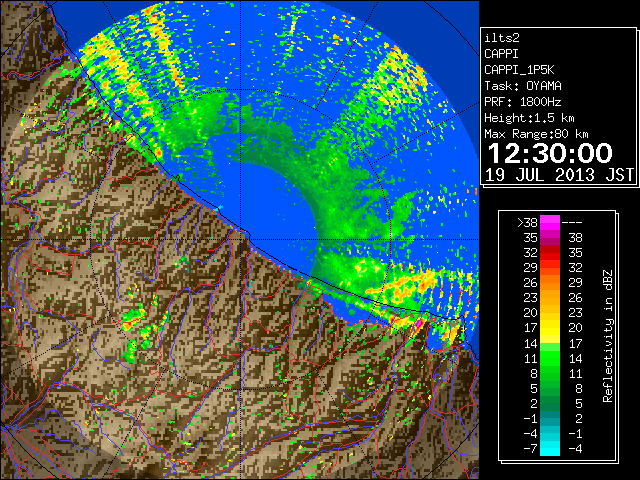The height and width of the screenshot is (480, 640).
Task: Click the "ilts2" label in info box
Action: (x=502, y=38)
